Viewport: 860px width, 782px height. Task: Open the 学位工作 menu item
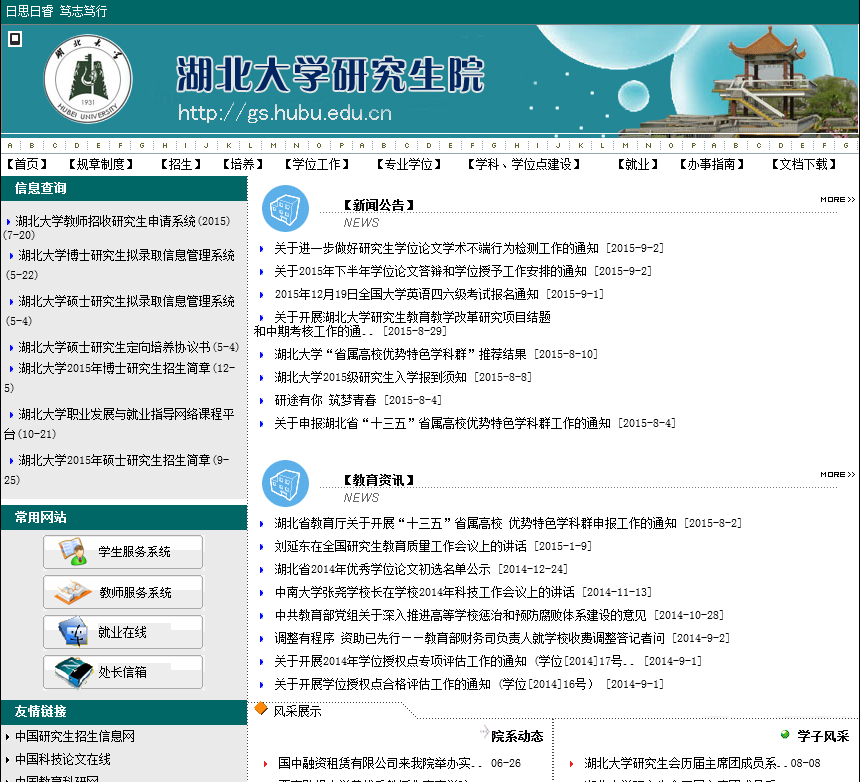click(x=316, y=164)
